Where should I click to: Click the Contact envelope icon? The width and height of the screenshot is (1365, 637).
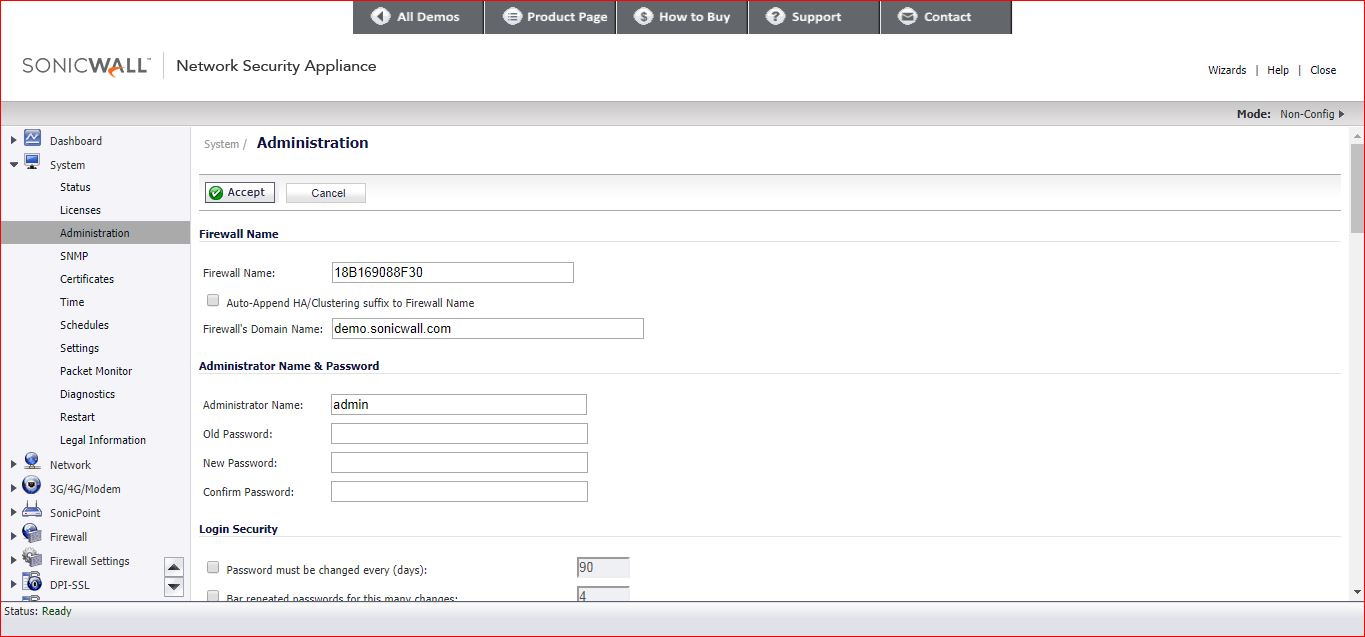pyautogui.click(x=907, y=16)
